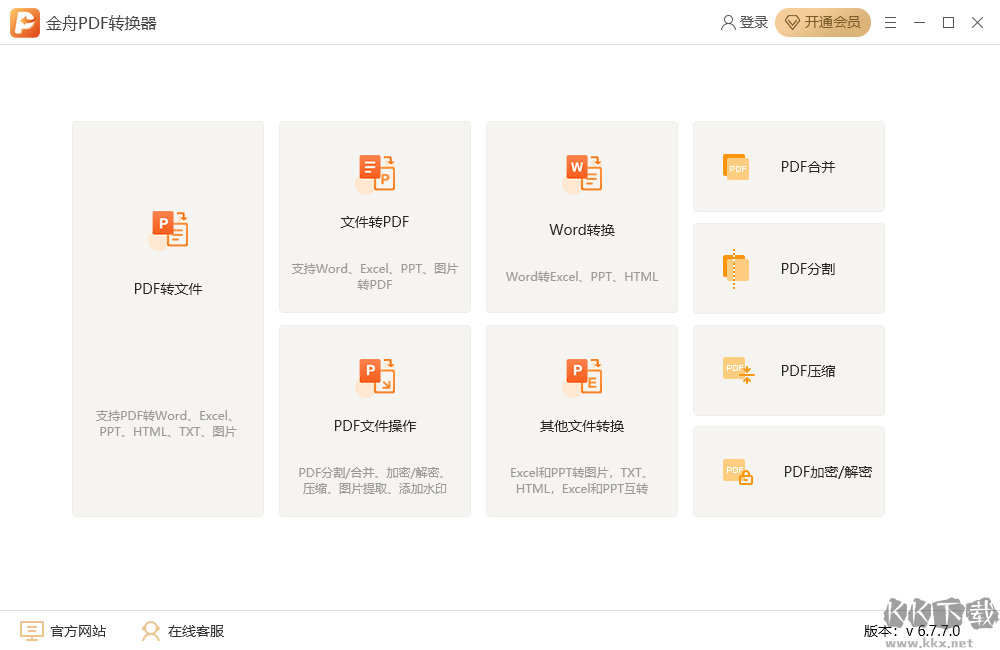Click the PDF分割 icon
The width and height of the screenshot is (1000, 650).
pos(736,269)
